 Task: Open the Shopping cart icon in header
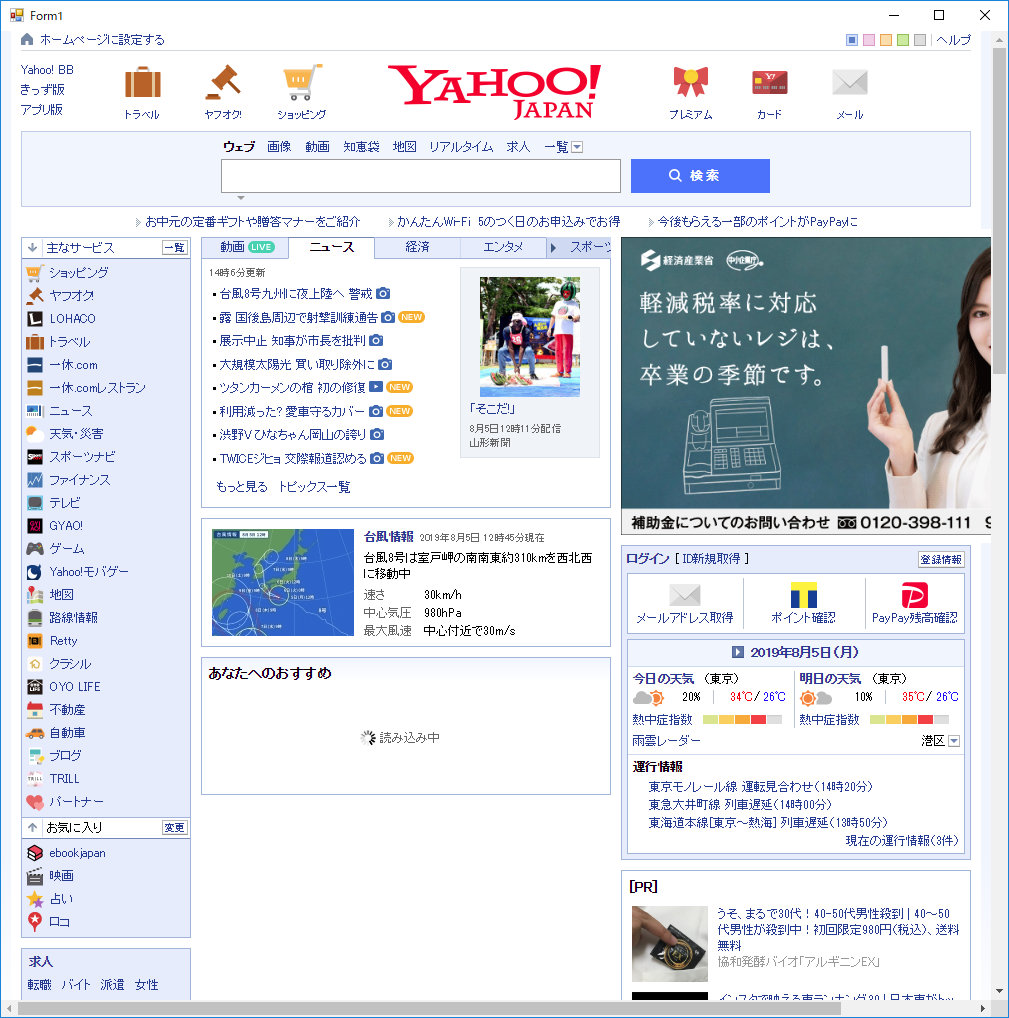pos(302,82)
